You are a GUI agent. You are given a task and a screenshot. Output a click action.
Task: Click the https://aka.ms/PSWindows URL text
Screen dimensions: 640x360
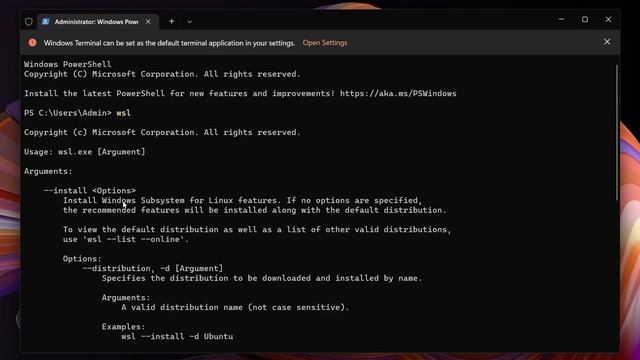(398, 93)
